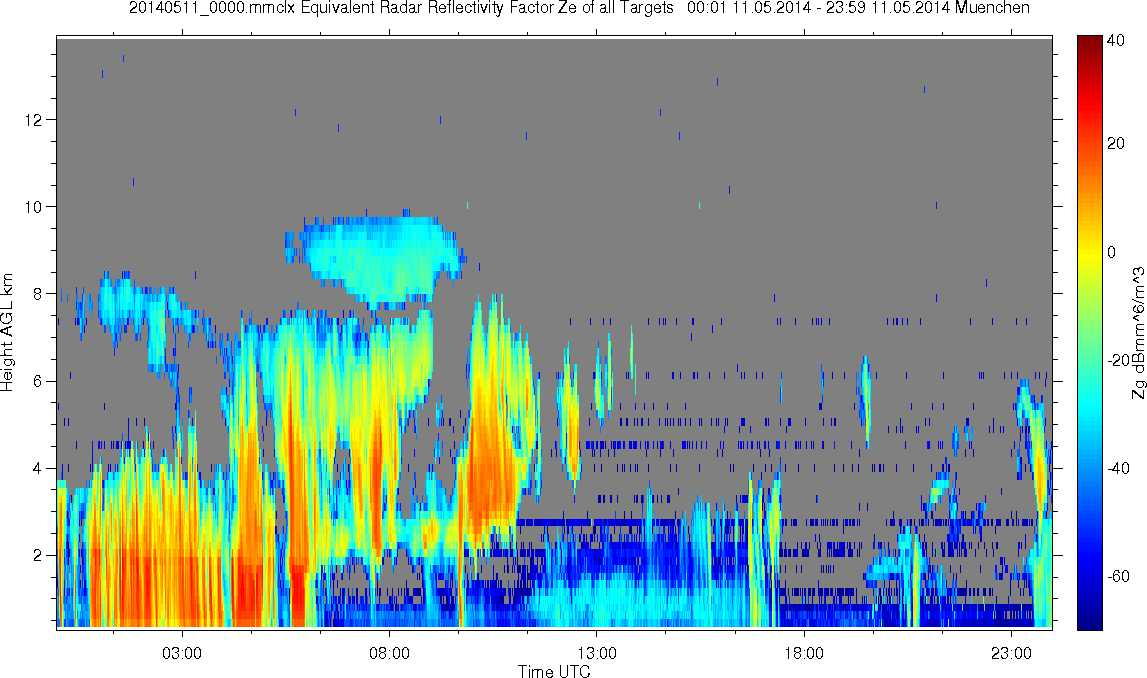Click the dark red top of colorbar
This screenshot has height=678, width=1147.
(1089, 42)
